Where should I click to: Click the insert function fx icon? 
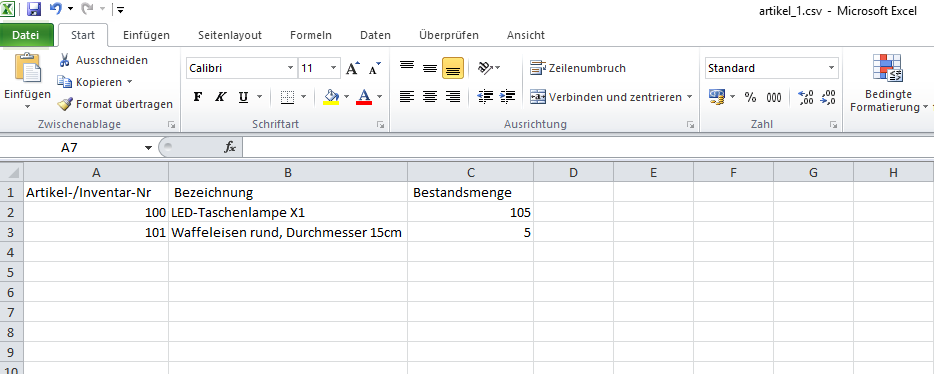click(x=230, y=147)
